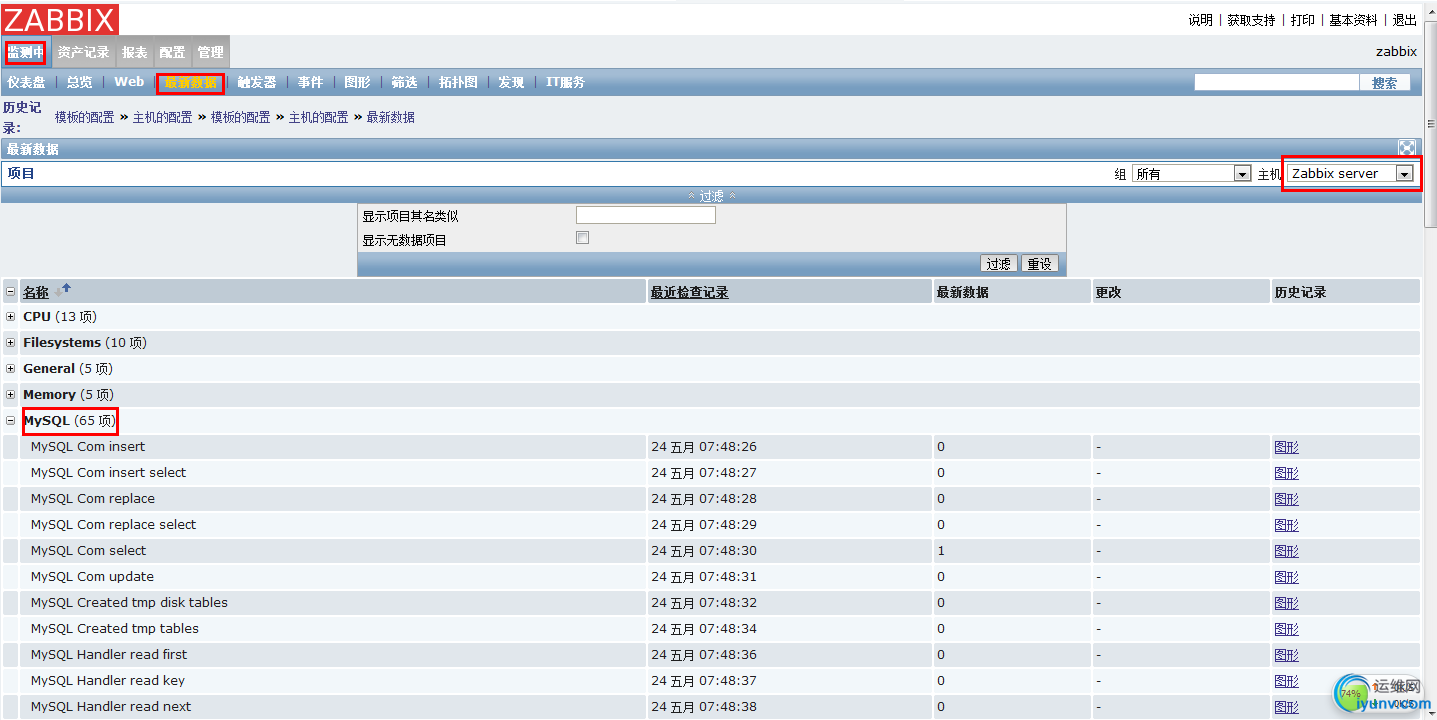
Task: Open 图形 for MySQL Com insert
Action: (x=1286, y=447)
